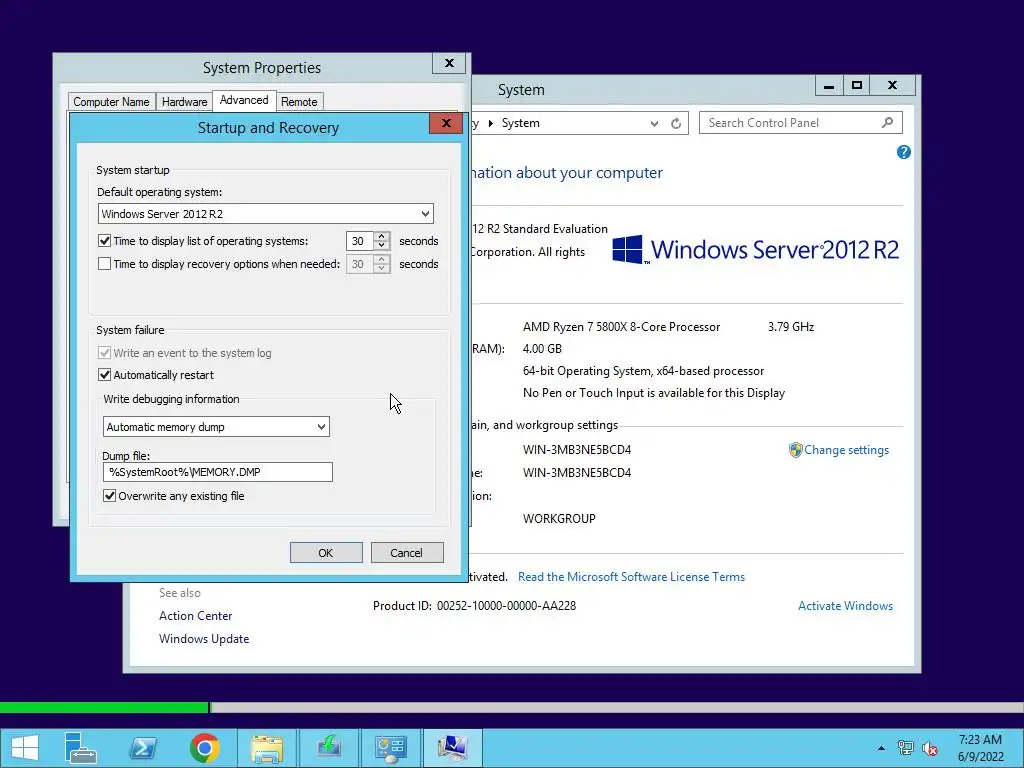Open PowerShell from the taskbar
1024x768 pixels.
click(x=143, y=748)
